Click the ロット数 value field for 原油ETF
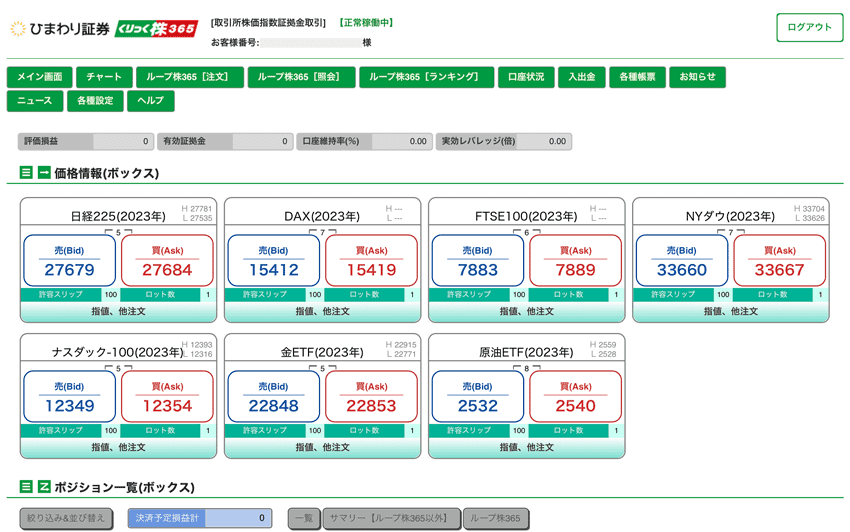Viewport: 850px width, 532px height. 616,431
